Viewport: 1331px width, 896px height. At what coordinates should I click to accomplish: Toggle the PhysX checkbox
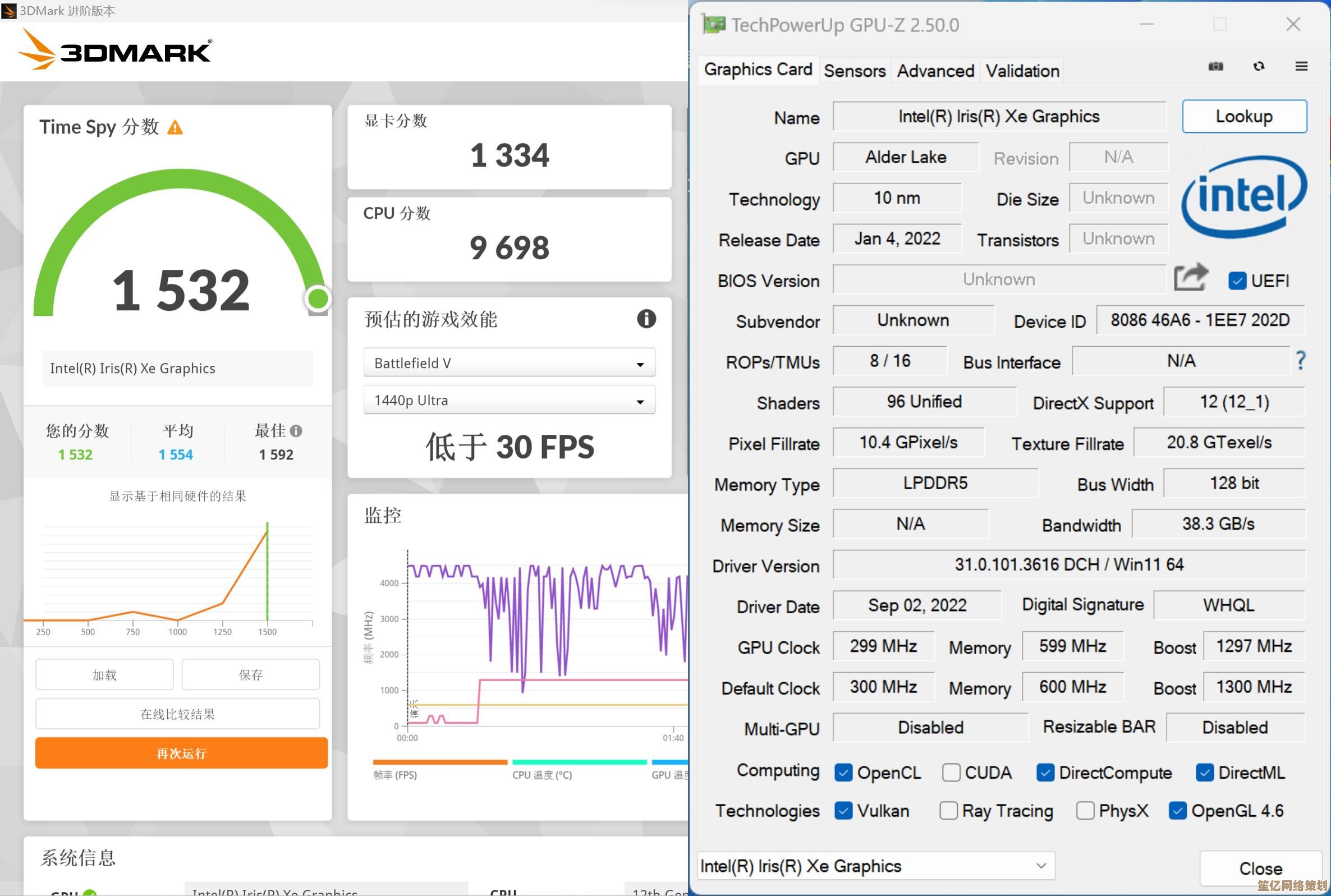coord(1085,810)
